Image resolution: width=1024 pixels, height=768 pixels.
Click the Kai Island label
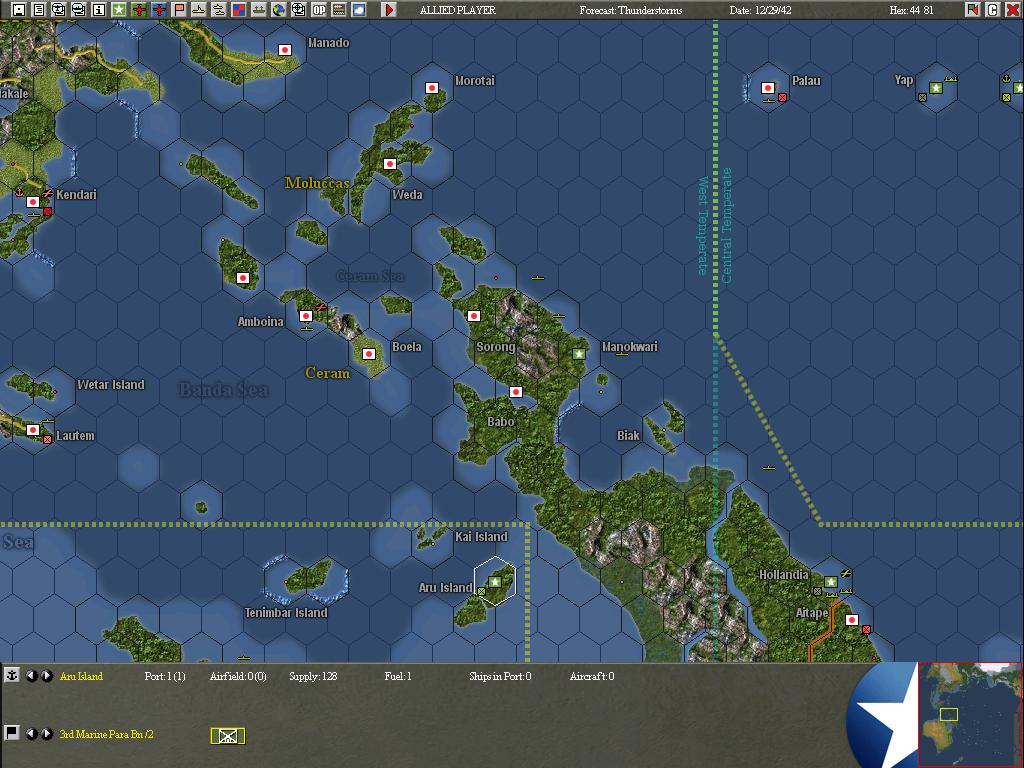(481, 536)
